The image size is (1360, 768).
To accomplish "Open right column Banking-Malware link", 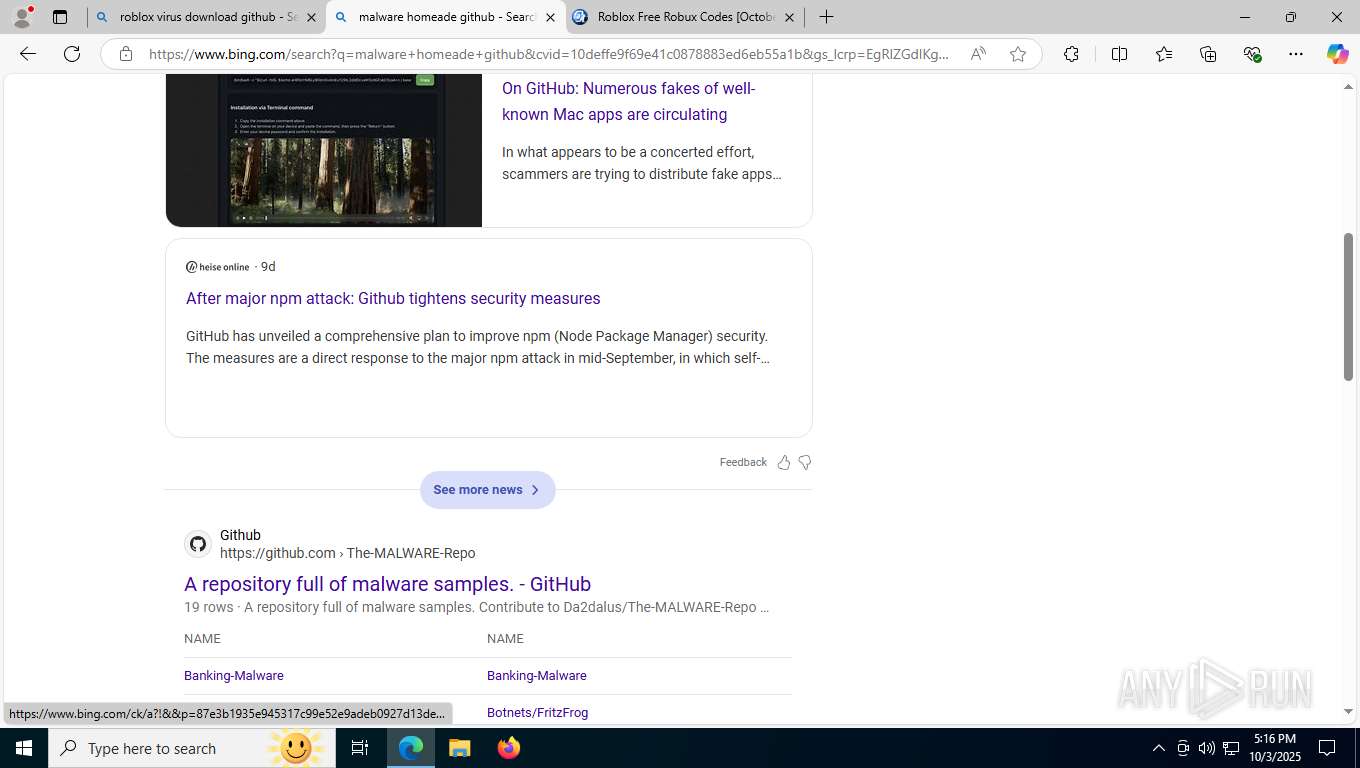I will tap(537, 676).
